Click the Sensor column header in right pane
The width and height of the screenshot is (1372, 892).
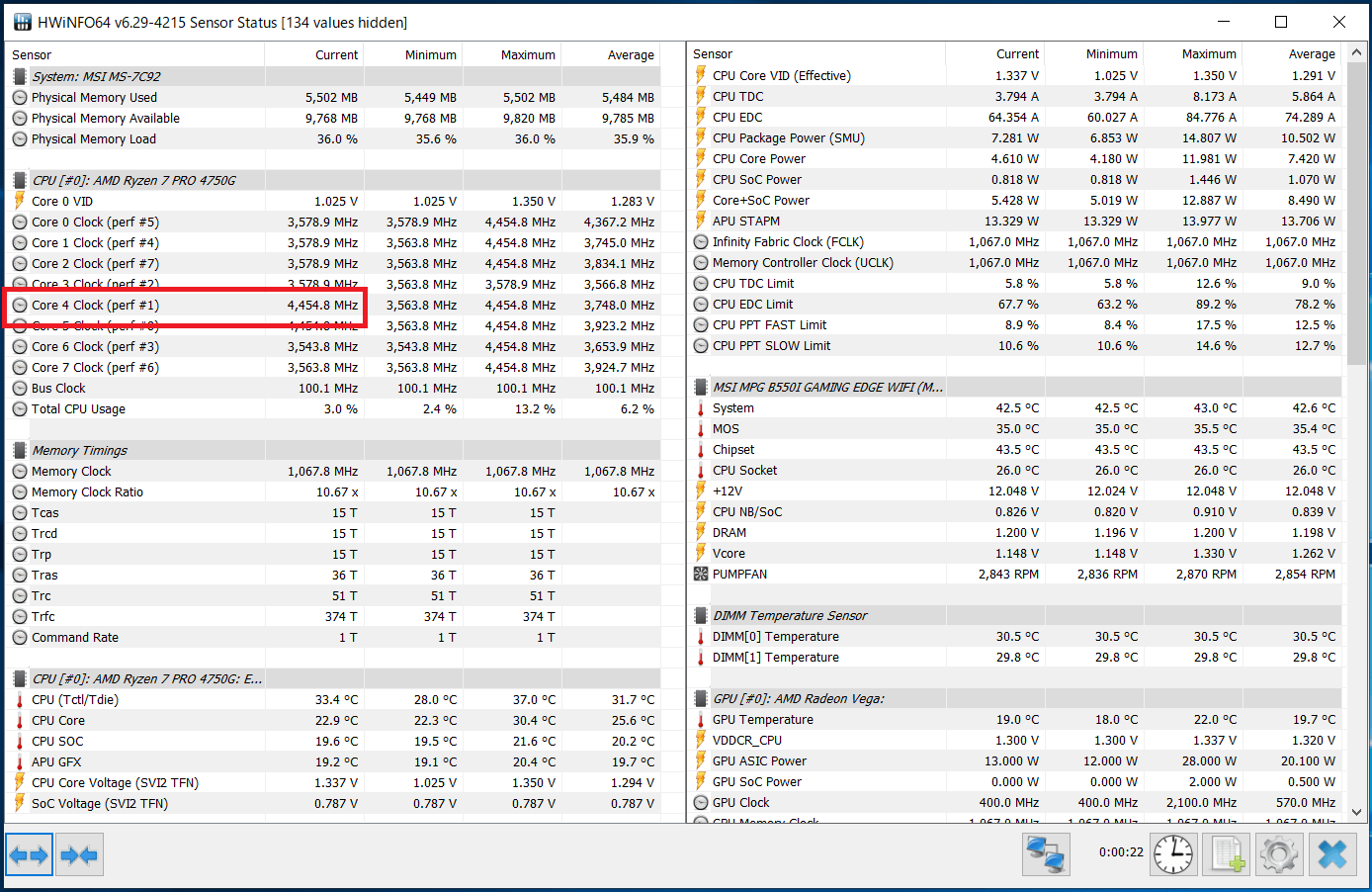pos(816,53)
